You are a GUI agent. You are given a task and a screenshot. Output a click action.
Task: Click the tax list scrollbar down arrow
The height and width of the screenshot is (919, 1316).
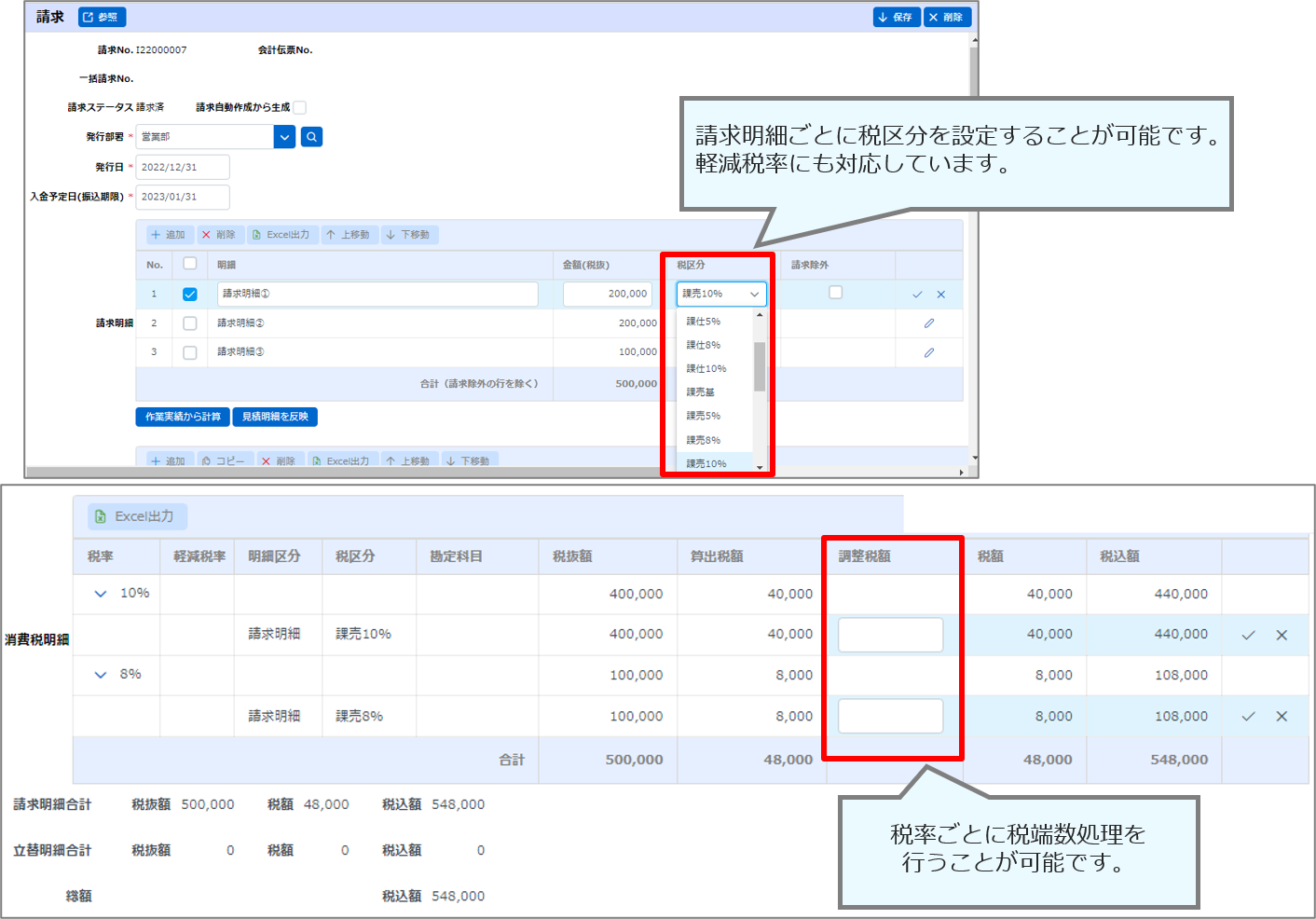[760, 467]
